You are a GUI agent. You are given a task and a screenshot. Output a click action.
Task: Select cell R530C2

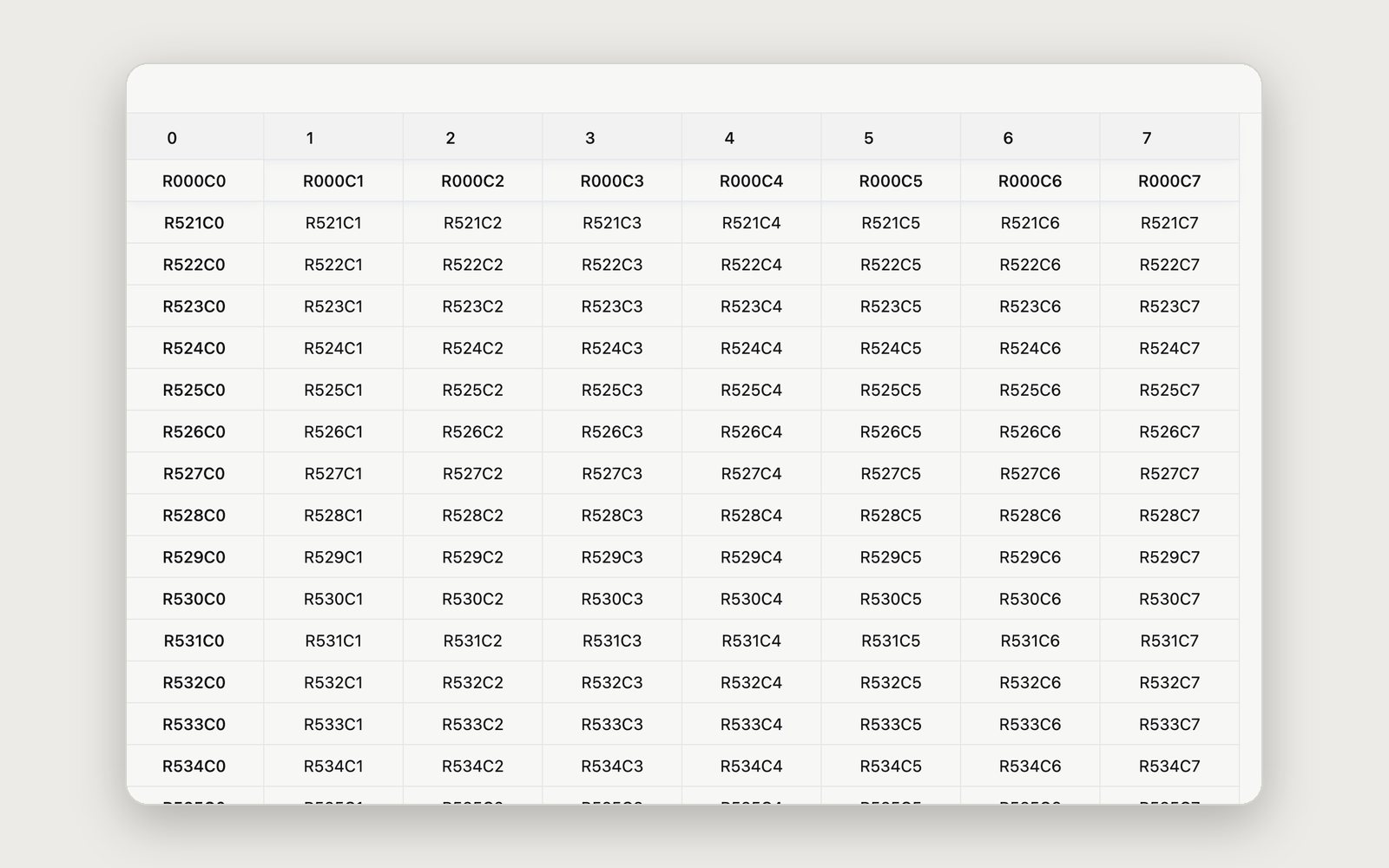pos(473,599)
